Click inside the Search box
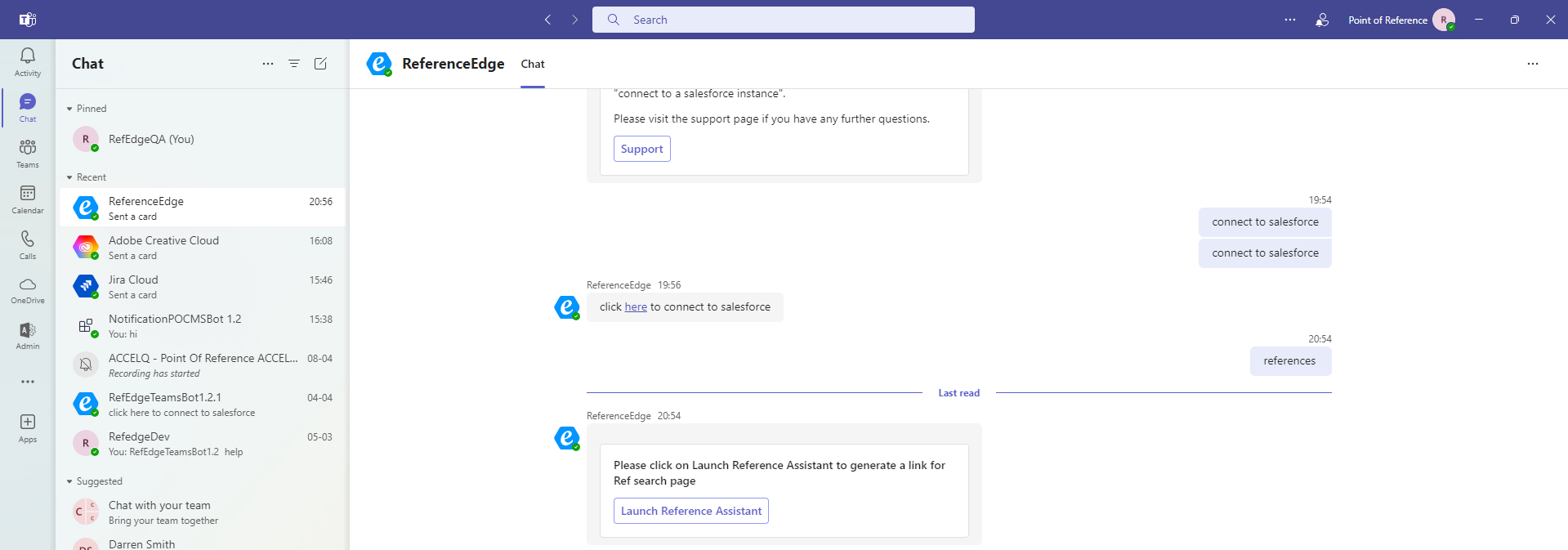Image resolution: width=1568 pixels, height=550 pixels. click(783, 20)
